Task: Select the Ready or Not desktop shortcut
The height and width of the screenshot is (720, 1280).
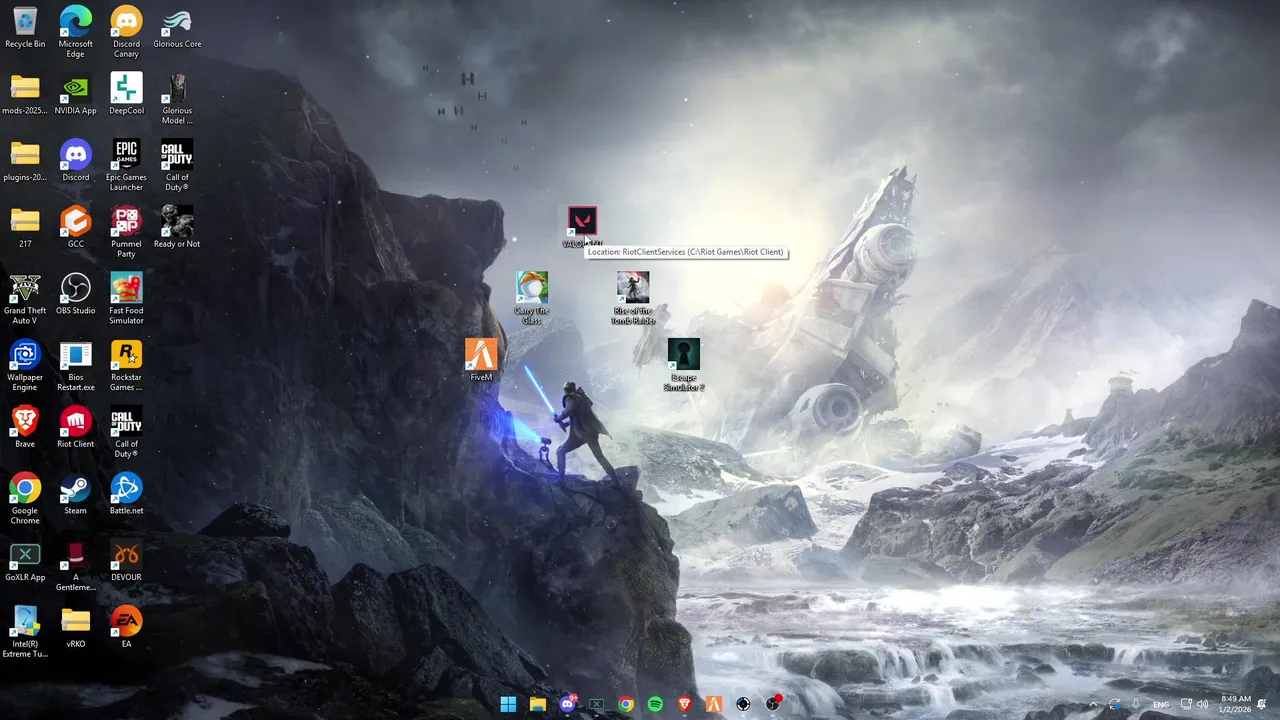Action: (177, 227)
